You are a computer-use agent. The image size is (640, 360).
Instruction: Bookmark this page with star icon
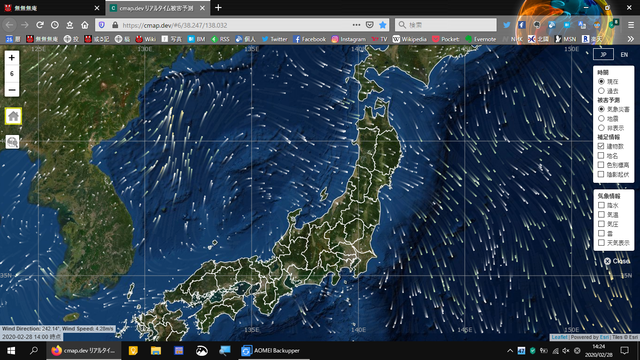[382, 25]
